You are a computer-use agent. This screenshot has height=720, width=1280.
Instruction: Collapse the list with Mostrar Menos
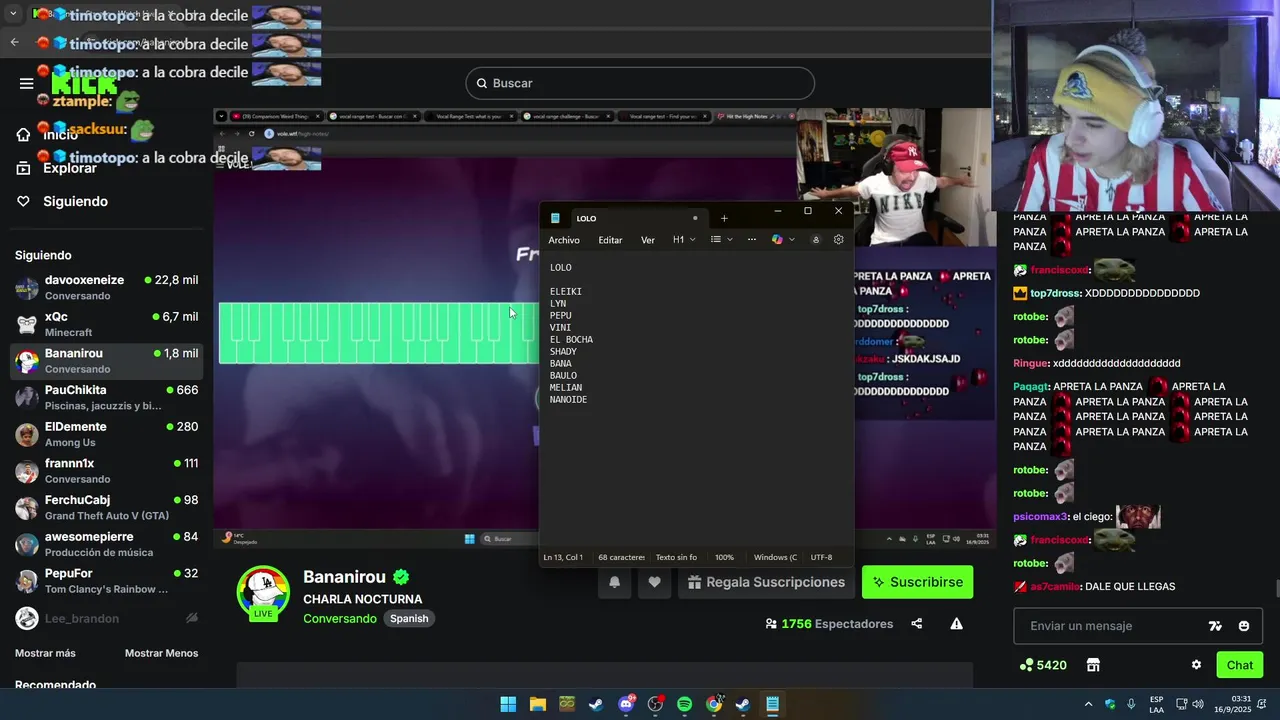coord(161,653)
